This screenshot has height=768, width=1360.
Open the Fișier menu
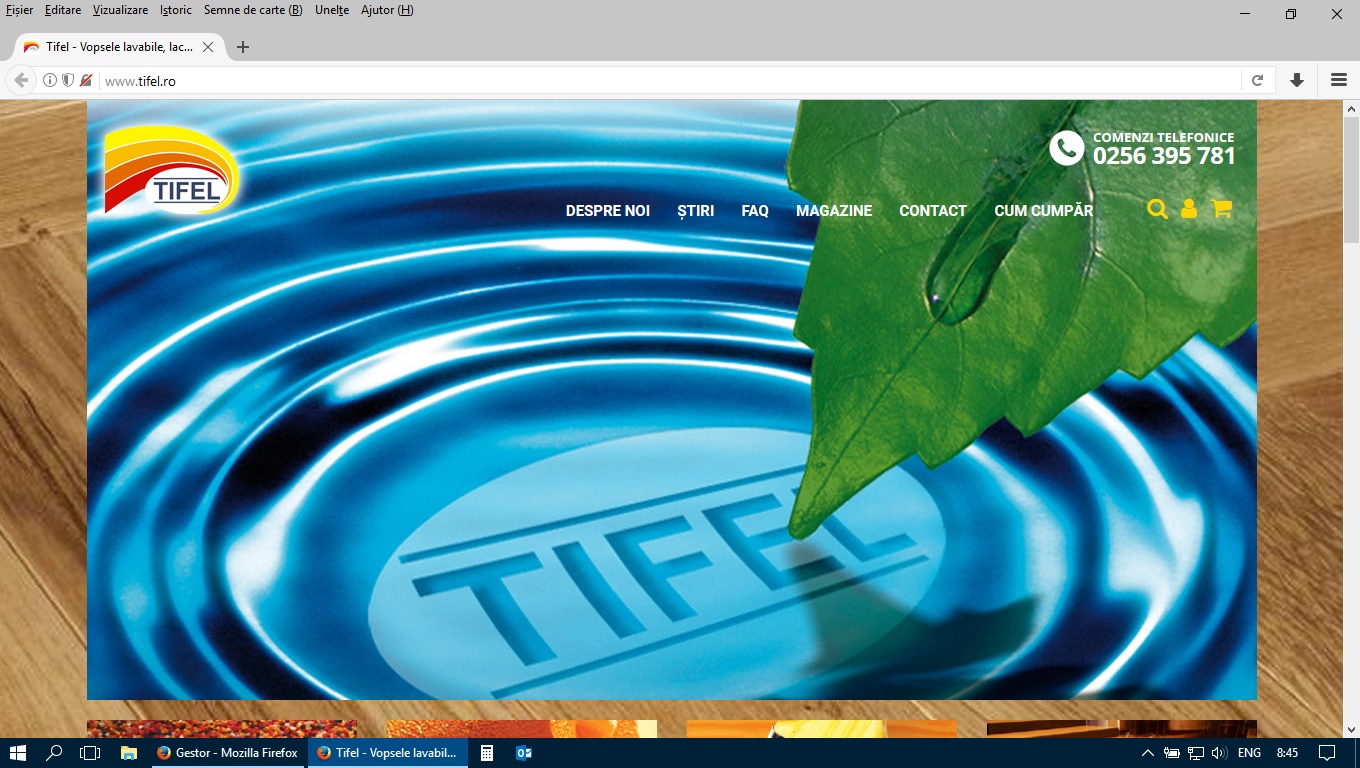[19, 10]
